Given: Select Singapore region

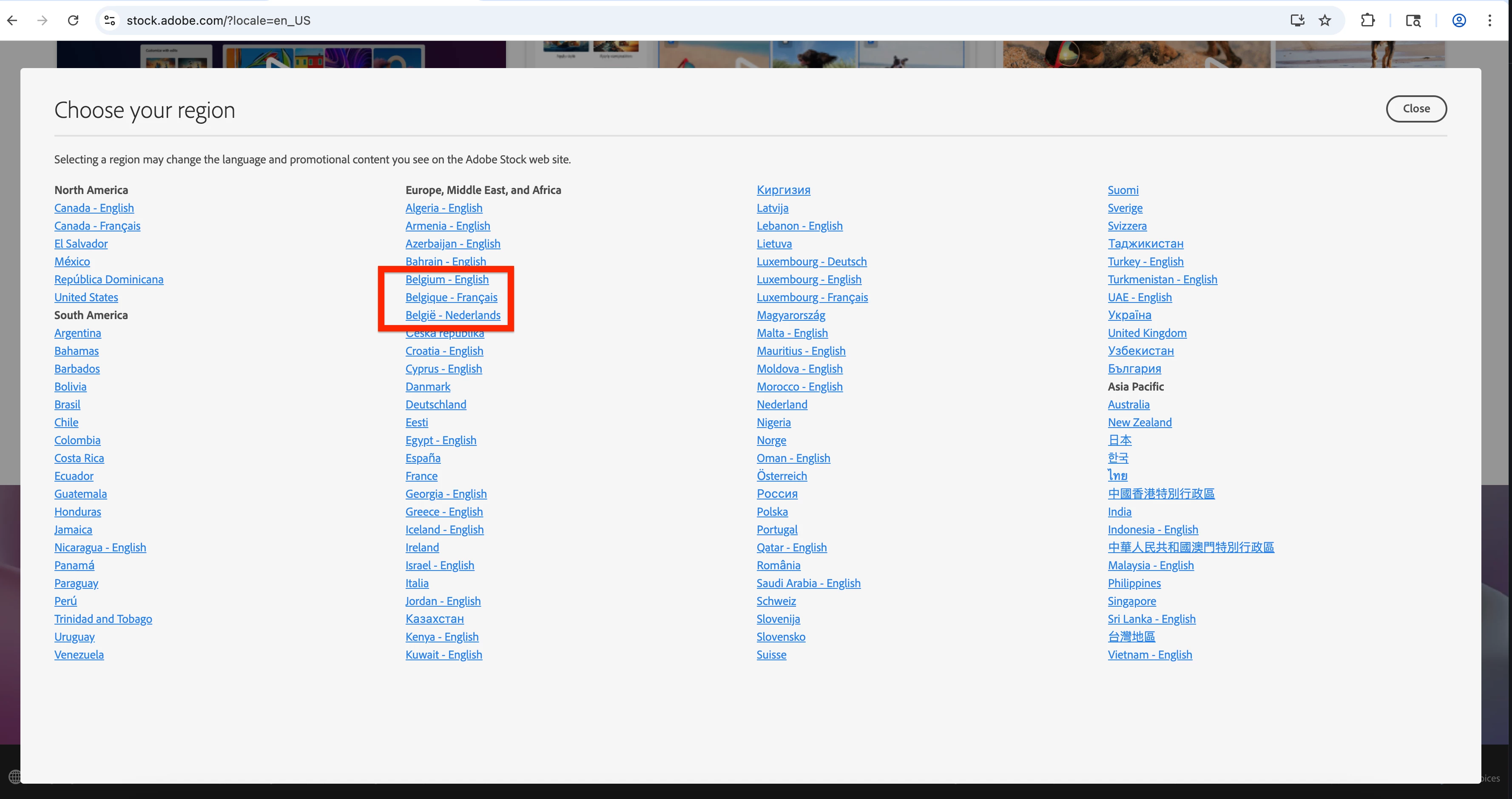Looking at the screenshot, I should pyautogui.click(x=1132, y=601).
